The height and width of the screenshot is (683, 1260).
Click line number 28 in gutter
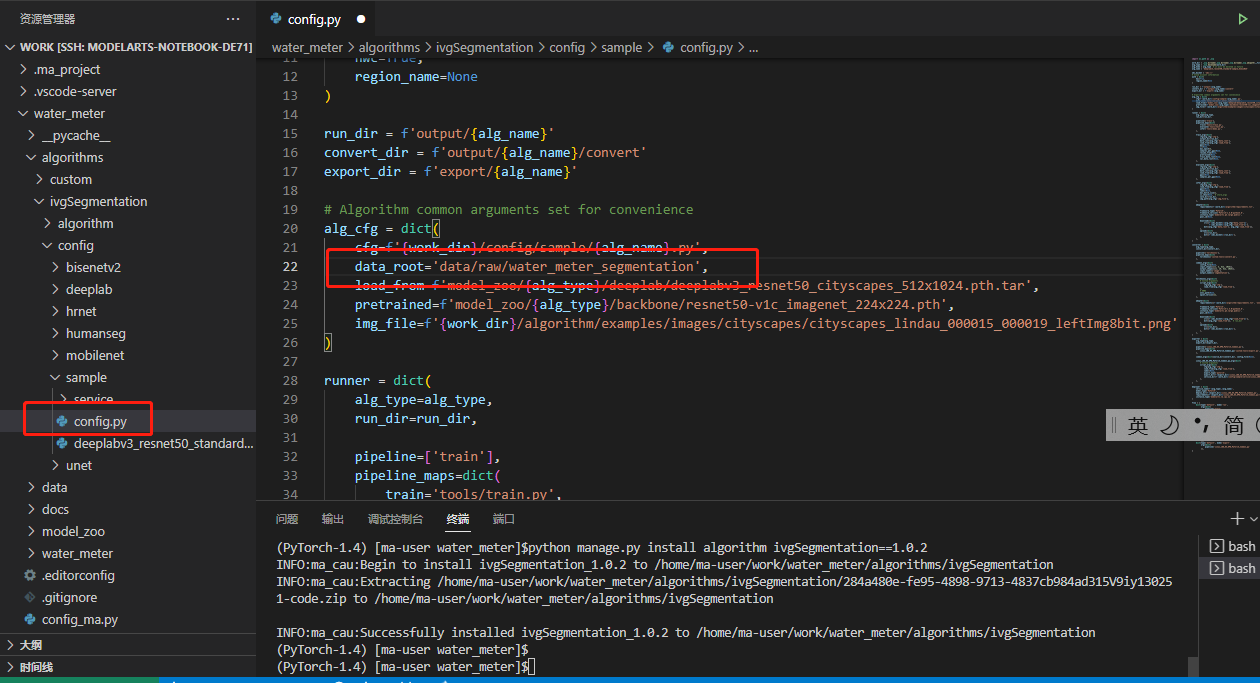290,381
